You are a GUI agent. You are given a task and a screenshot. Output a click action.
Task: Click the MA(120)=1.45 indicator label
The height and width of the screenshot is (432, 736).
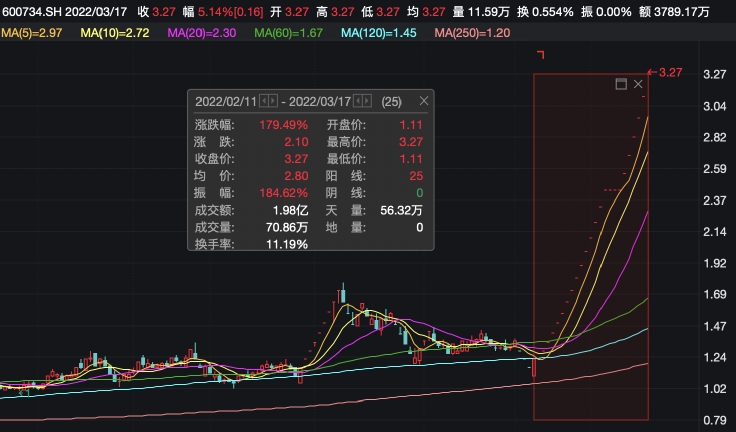[x=379, y=33]
